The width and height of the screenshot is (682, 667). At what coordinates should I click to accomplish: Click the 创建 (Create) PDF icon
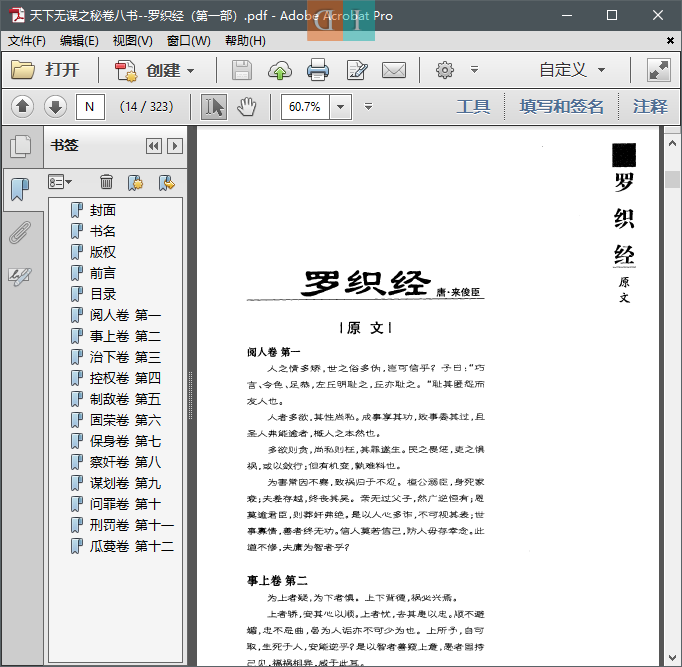coord(126,70)
